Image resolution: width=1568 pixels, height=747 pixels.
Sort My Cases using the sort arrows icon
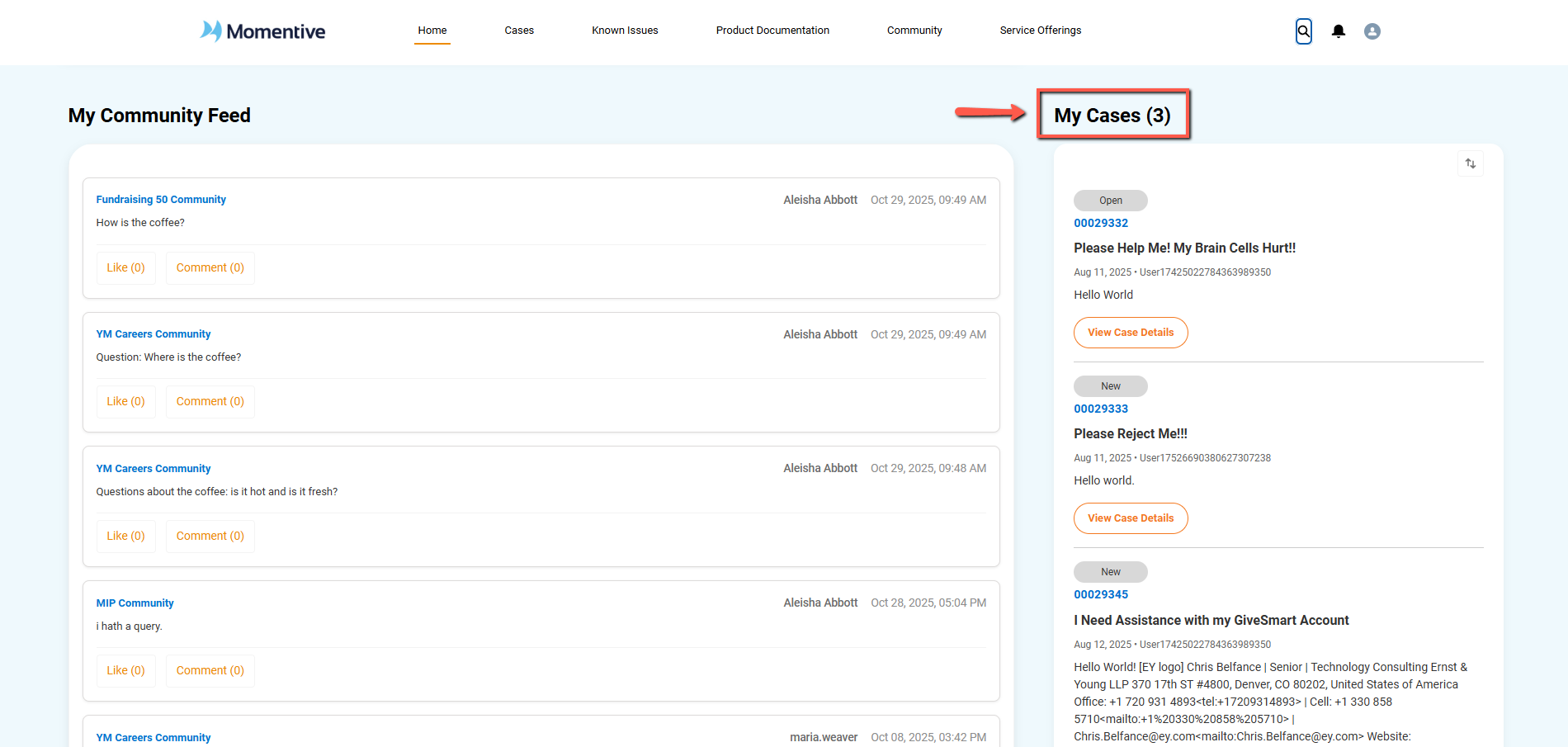[1470, 163]
